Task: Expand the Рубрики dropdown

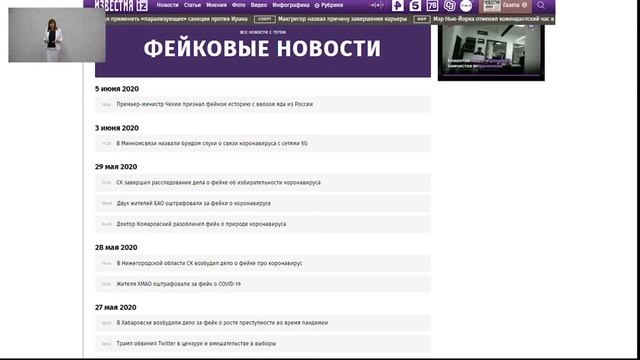Action: coord(329,5)
